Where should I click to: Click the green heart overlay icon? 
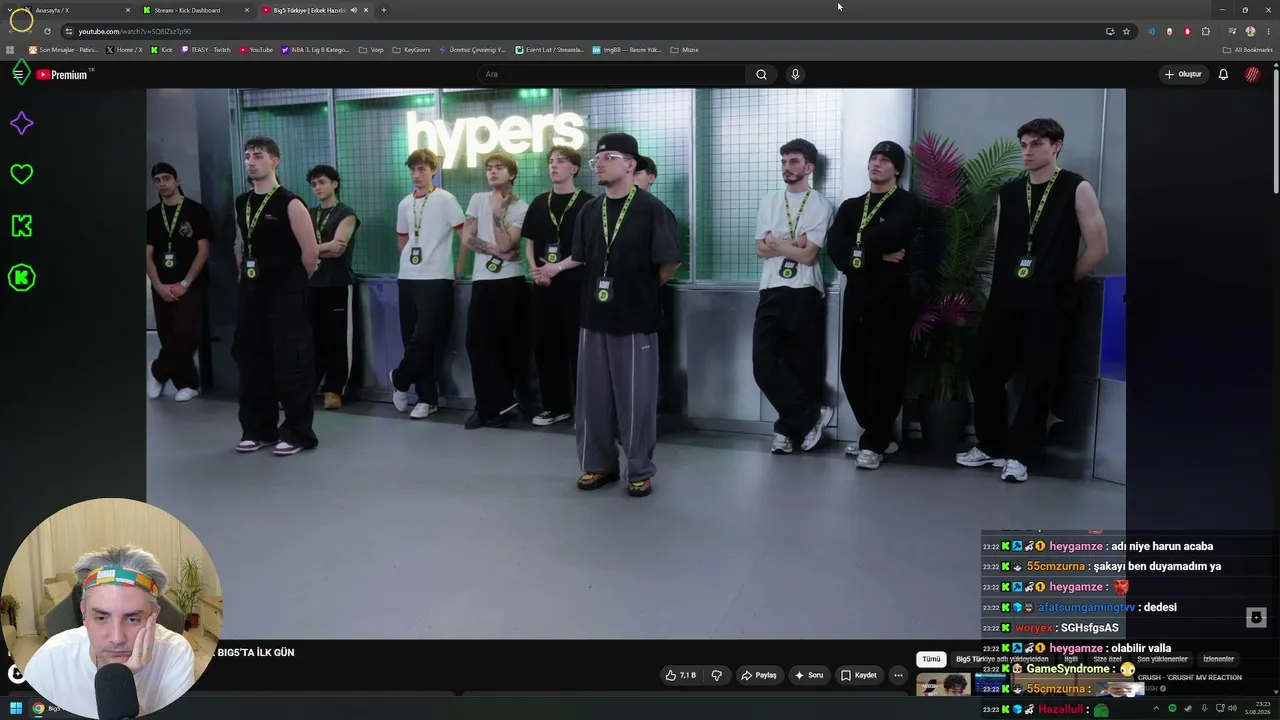(21, 174)
